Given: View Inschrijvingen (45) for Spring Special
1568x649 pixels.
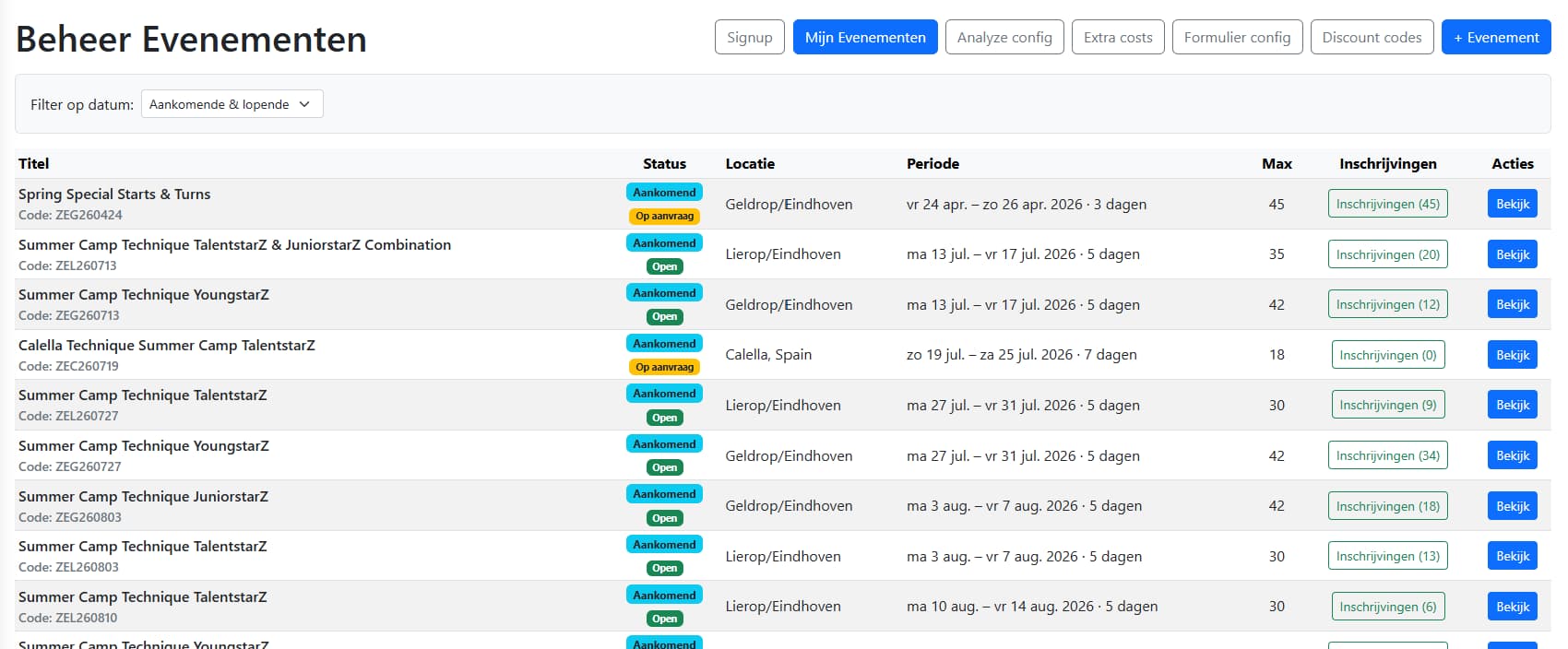Looking at the screenshot, I should point(1387,204).
